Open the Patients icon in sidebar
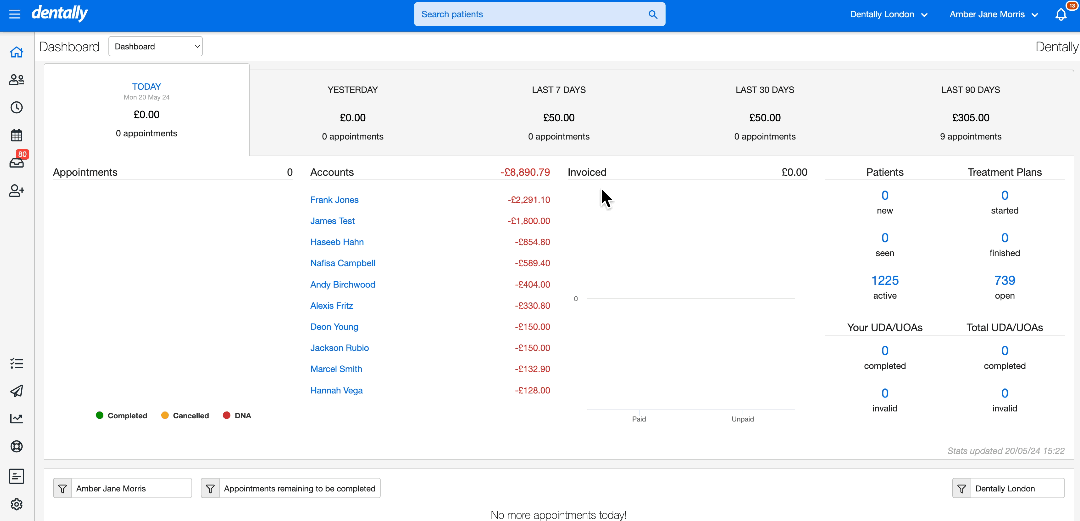1080x521 pixels. [17, 80]
